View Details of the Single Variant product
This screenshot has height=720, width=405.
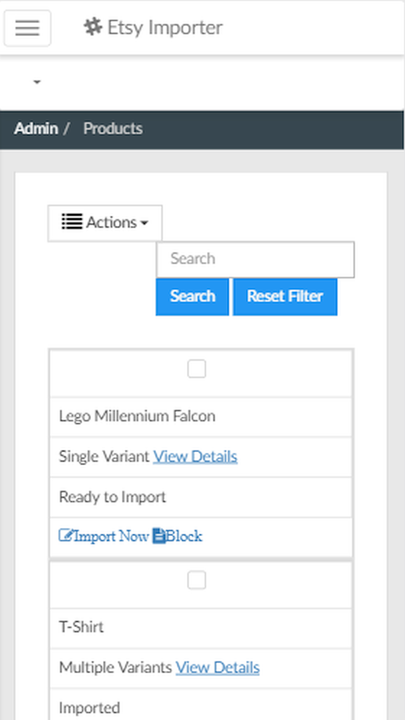[195, 456]
